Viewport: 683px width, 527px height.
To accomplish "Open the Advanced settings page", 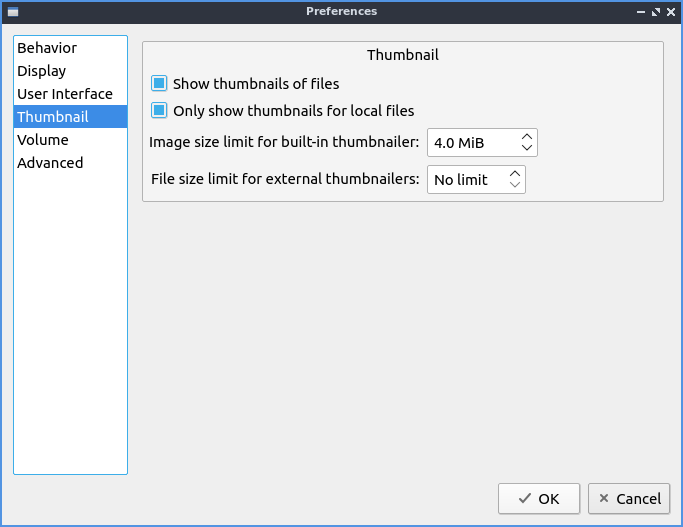I will pyautogui.click(x=50, y=163).
